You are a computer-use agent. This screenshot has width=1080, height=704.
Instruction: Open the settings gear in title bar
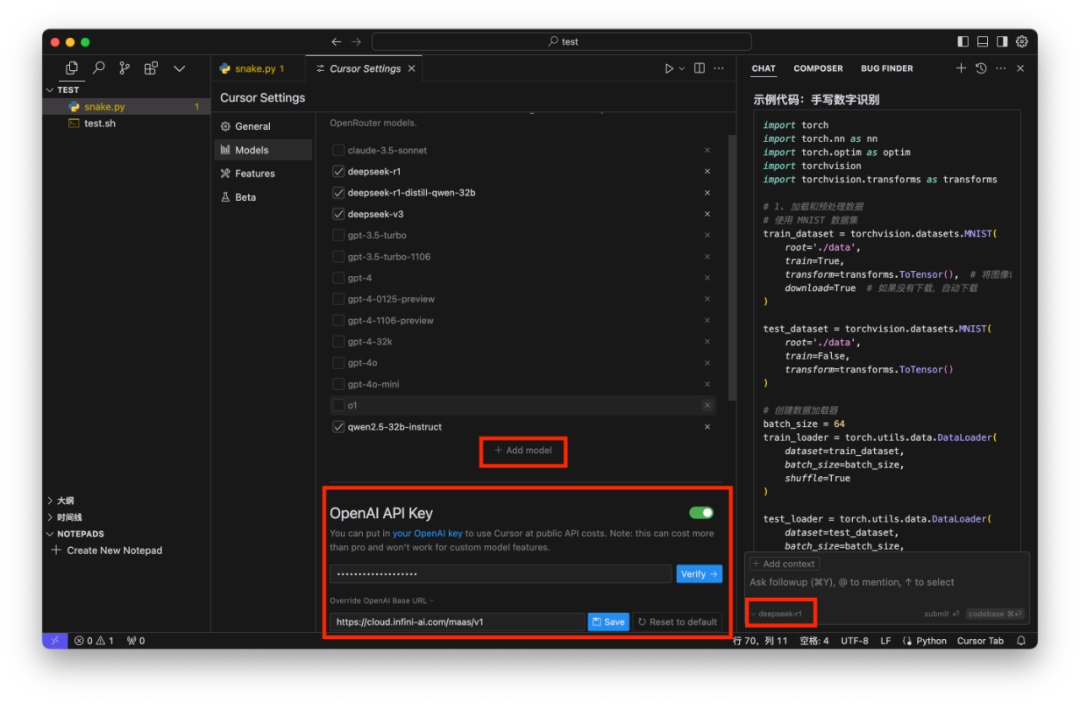pos(1022,41)
